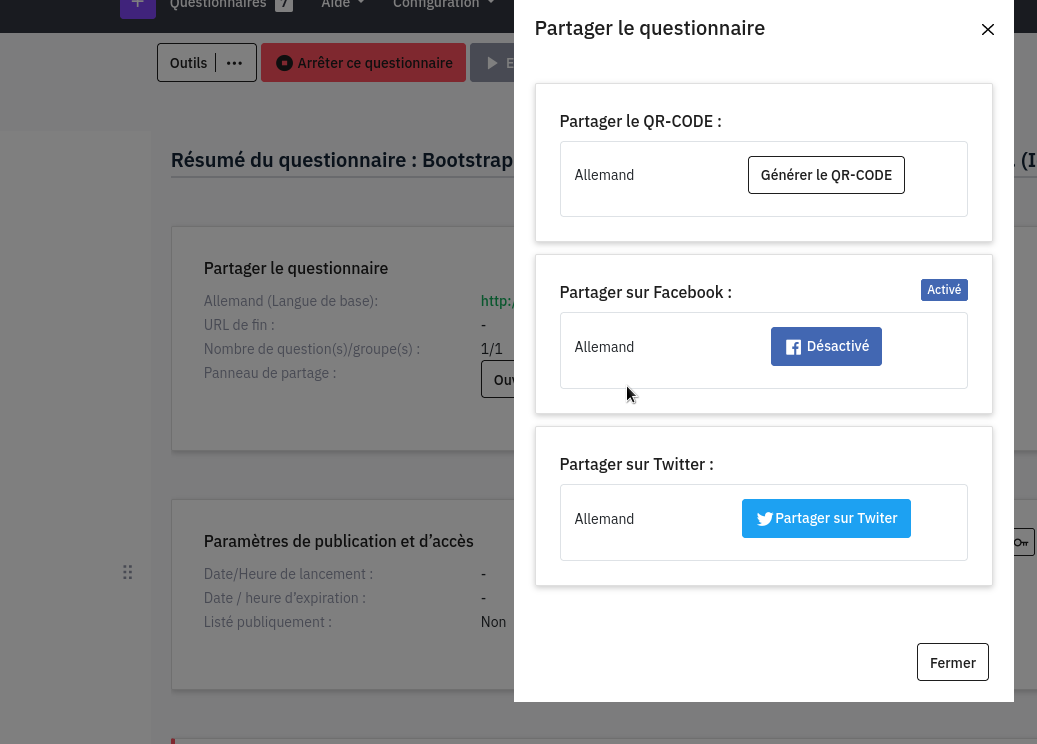
Task: Click the Facebook logo icon
Action: [x=793, y=347]
